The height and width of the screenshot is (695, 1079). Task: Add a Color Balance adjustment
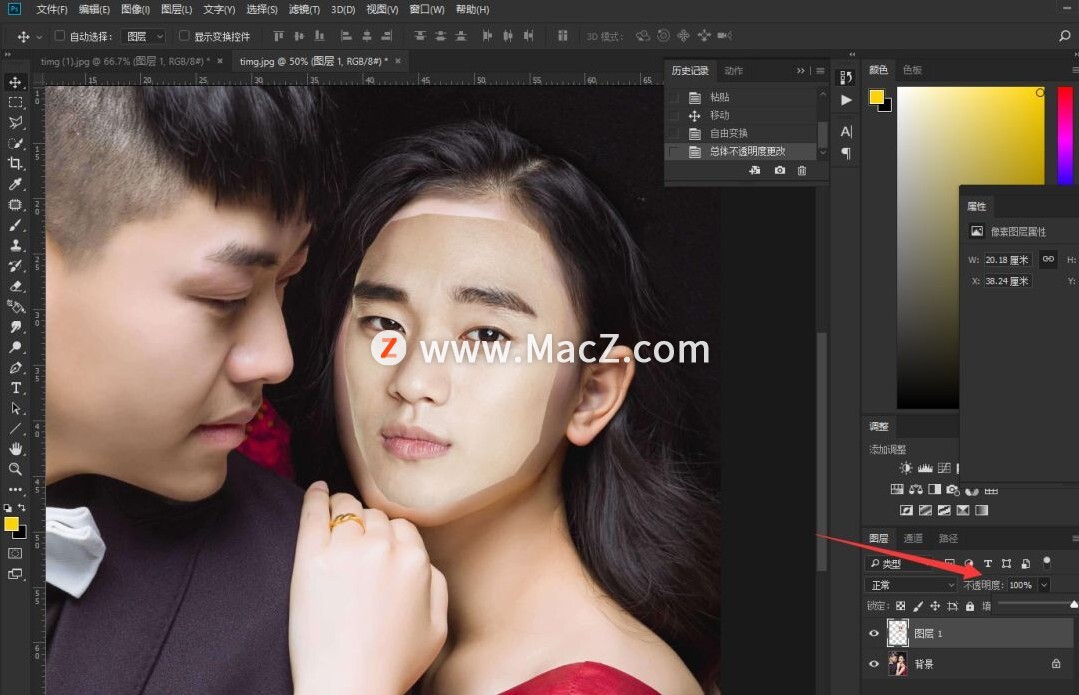[916, 489]
